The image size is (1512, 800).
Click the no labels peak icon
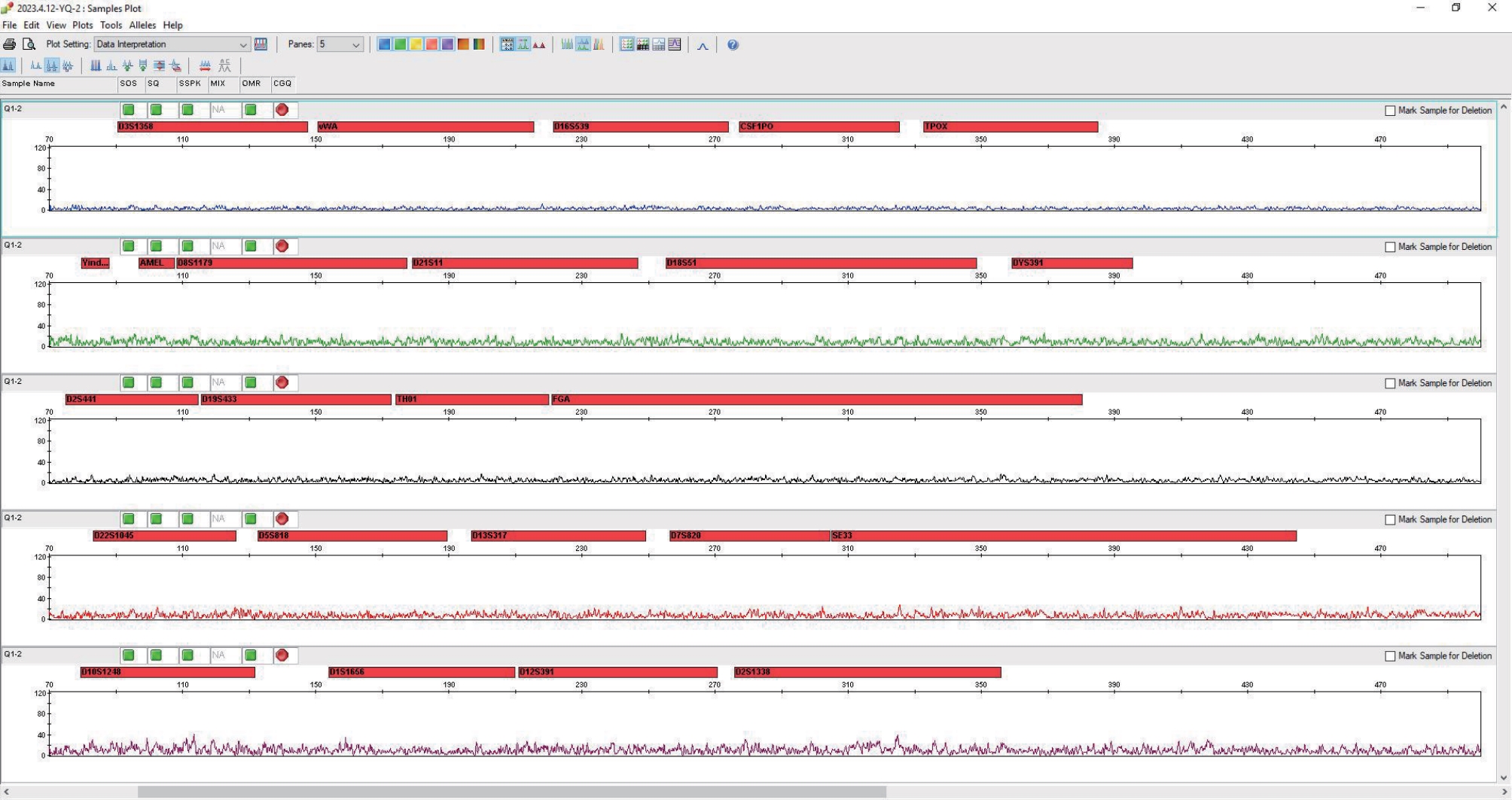point(35,65)
